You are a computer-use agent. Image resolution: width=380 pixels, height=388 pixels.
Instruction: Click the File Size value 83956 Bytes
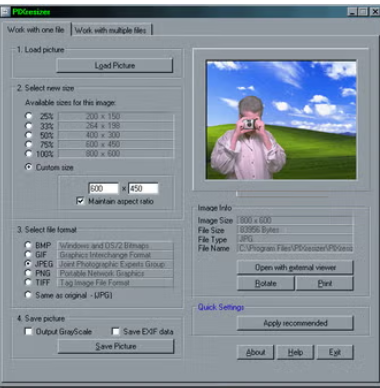coord(295,230)
